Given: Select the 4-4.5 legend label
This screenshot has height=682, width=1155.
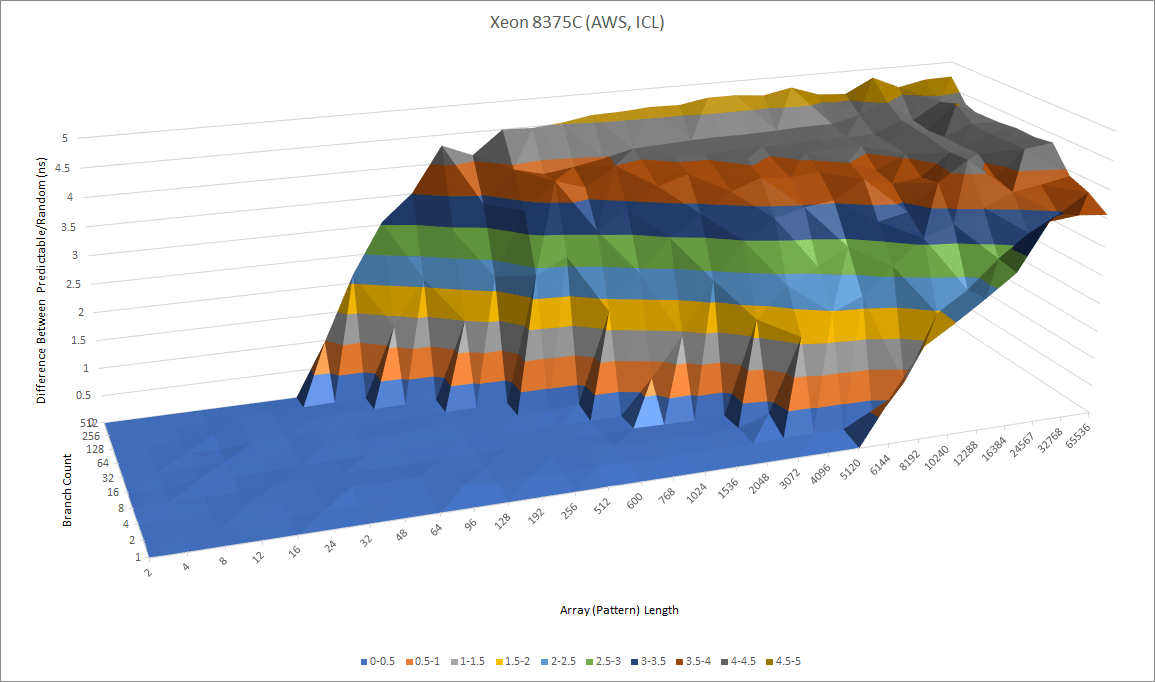Looking at the screenshot, I should (743, 661).
